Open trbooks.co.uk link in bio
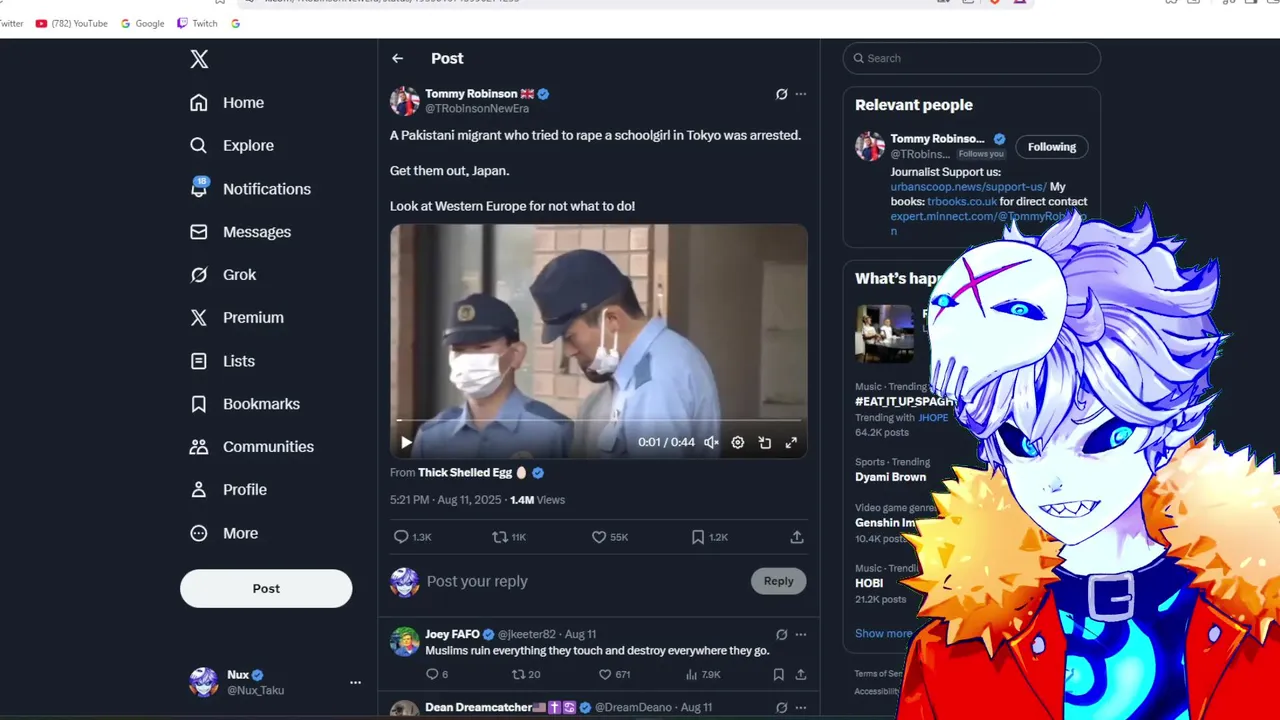 (962, 202)
